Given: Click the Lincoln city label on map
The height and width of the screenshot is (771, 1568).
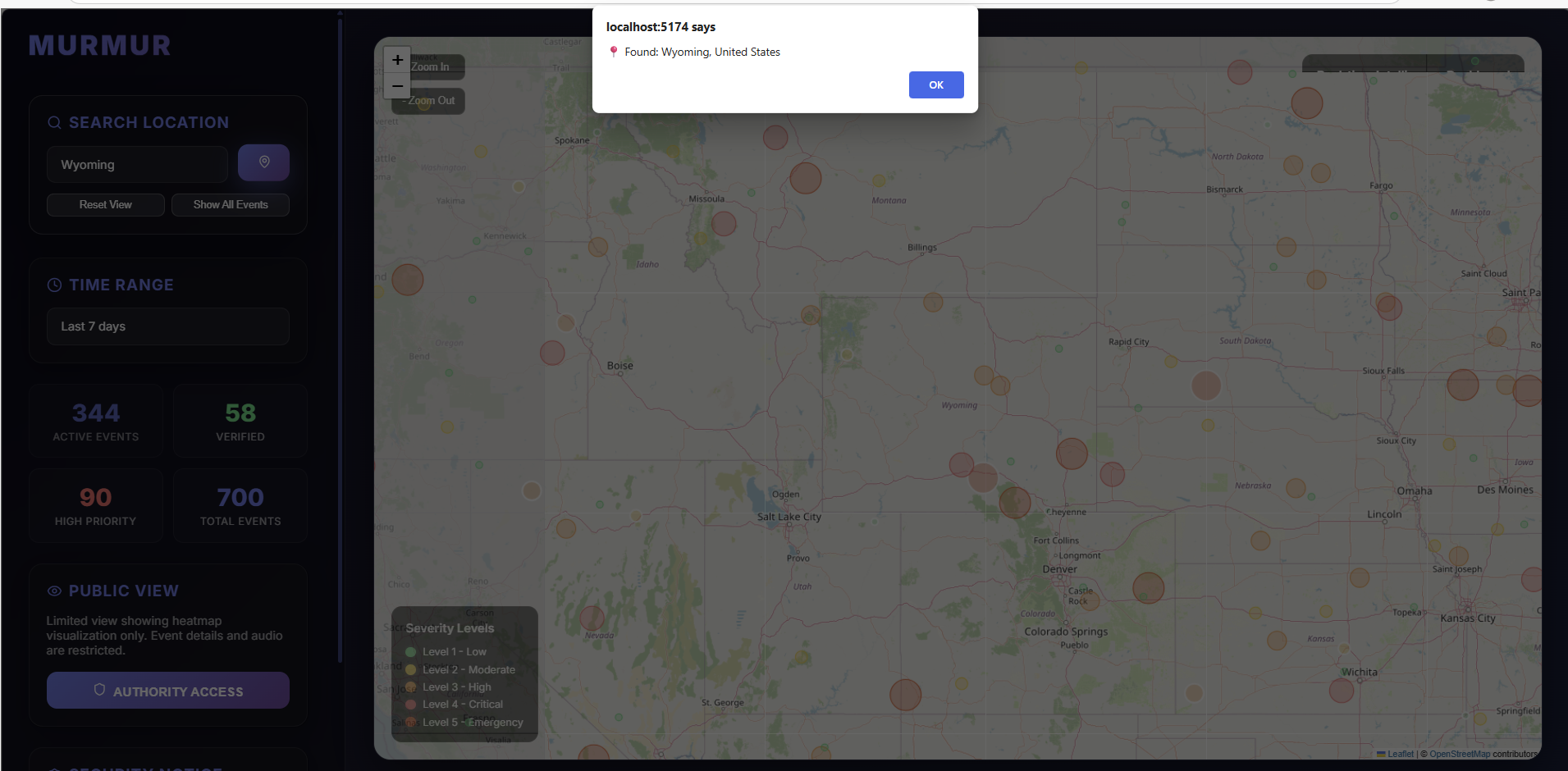Looking at the screenshot, I should coord(1384,514).
